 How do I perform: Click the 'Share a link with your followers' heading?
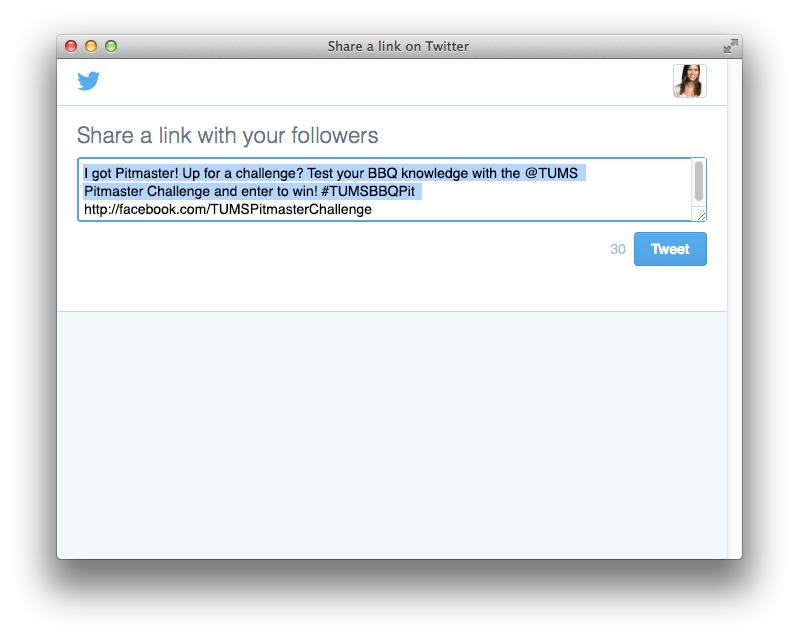227,136
